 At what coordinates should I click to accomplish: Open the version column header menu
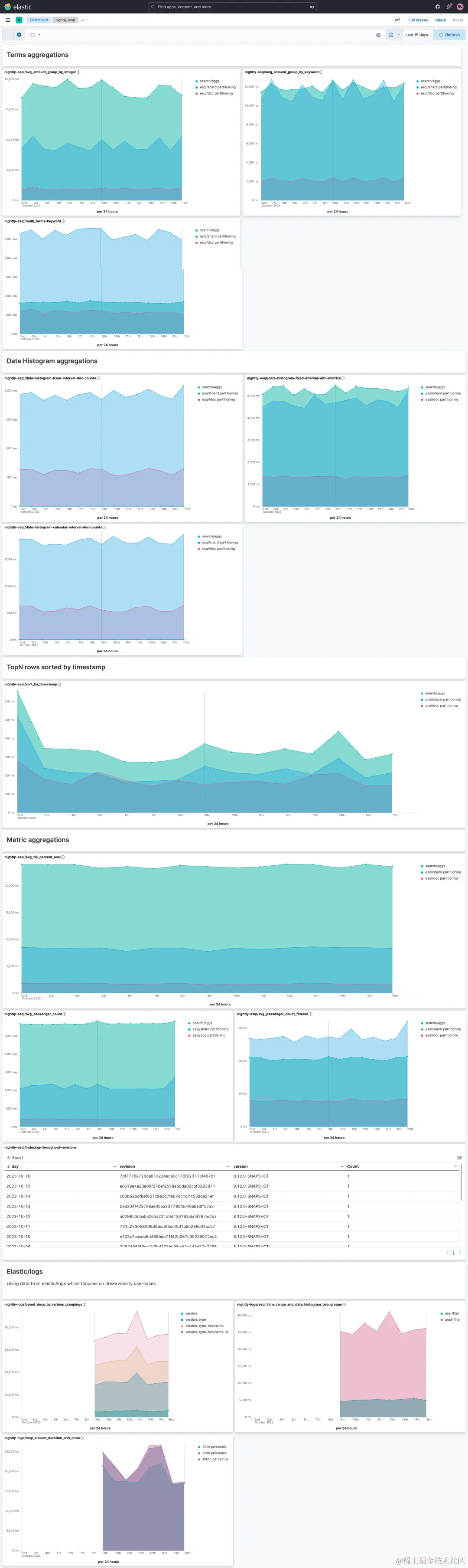click(341, 1166)
